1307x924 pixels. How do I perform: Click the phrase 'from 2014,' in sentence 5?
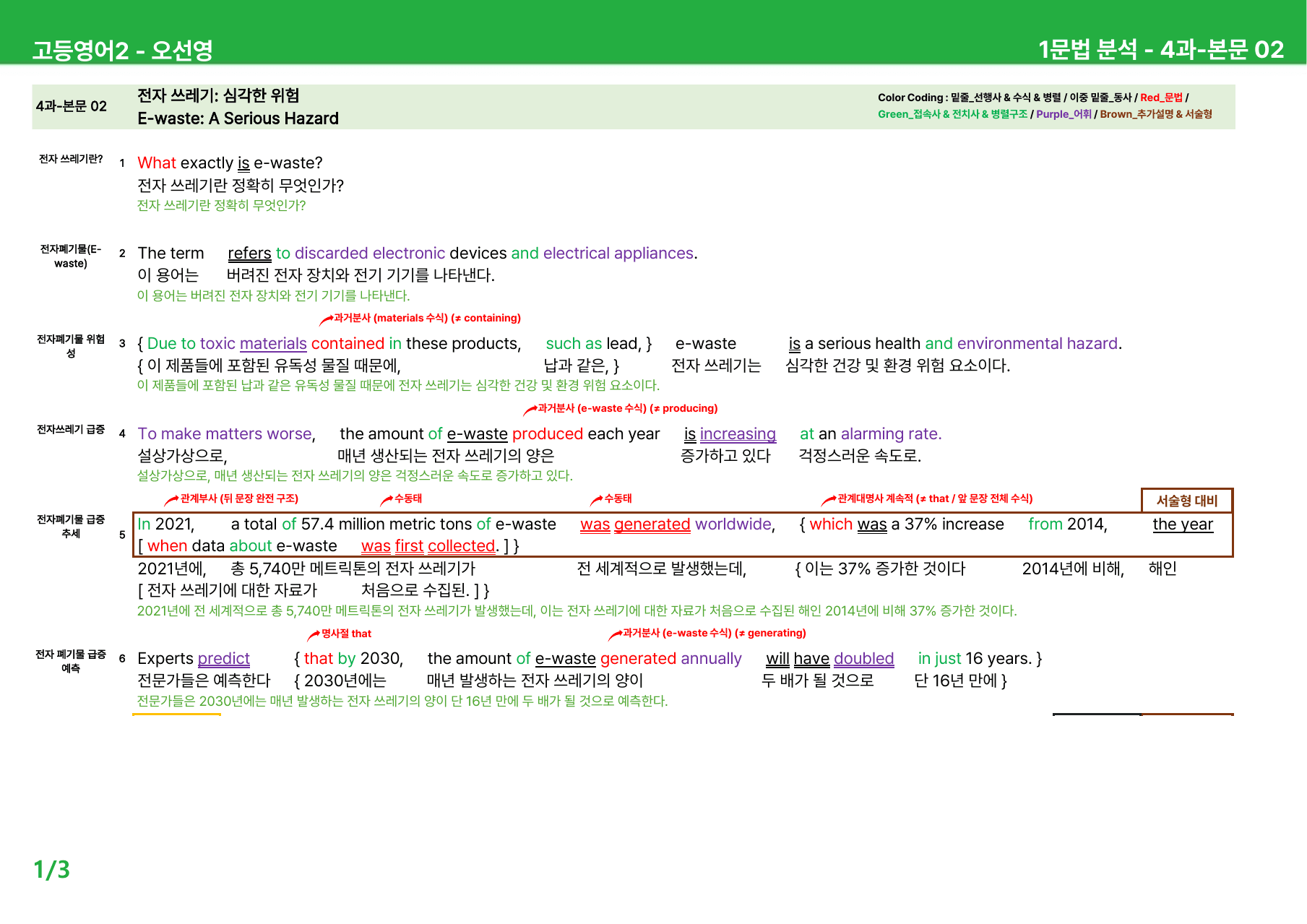click(x=1068, y=524)
